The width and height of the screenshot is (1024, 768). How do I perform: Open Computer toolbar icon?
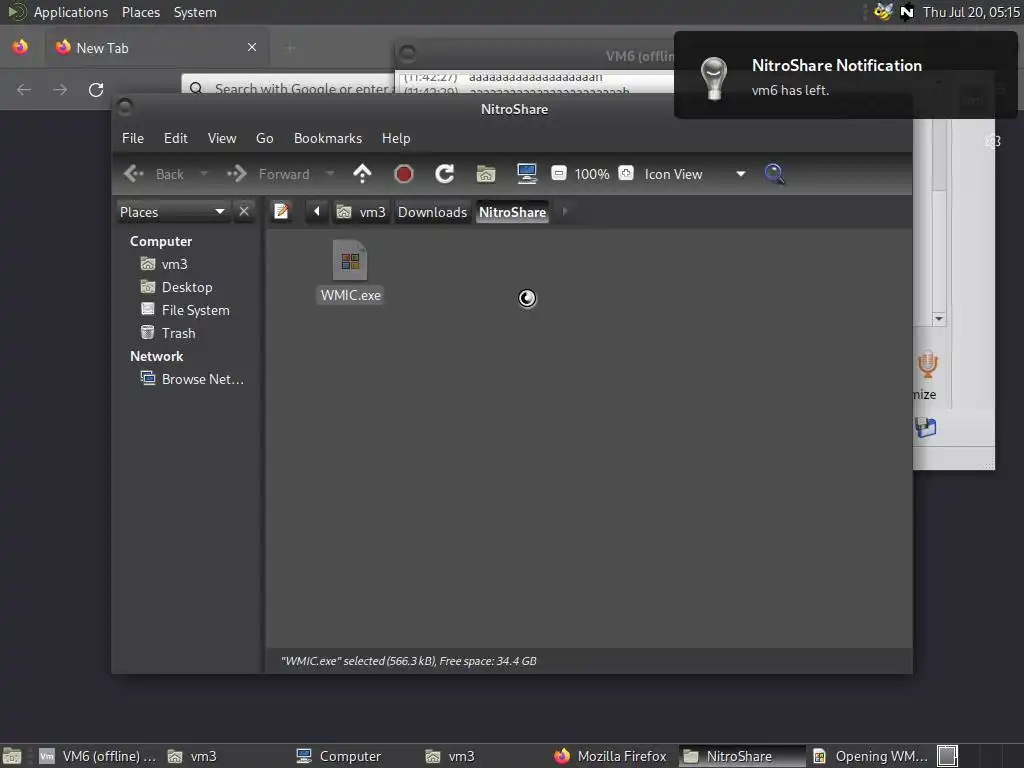pyautogui.click(x=526, y=174)
